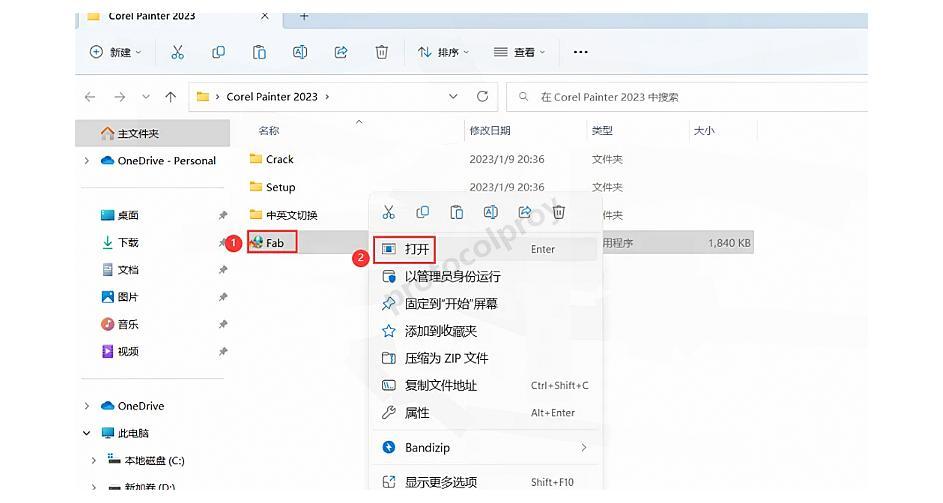This screenshot has height=503, width=943.
Task: Select 本地磁盘 (C:) drive
Action: 146,460
